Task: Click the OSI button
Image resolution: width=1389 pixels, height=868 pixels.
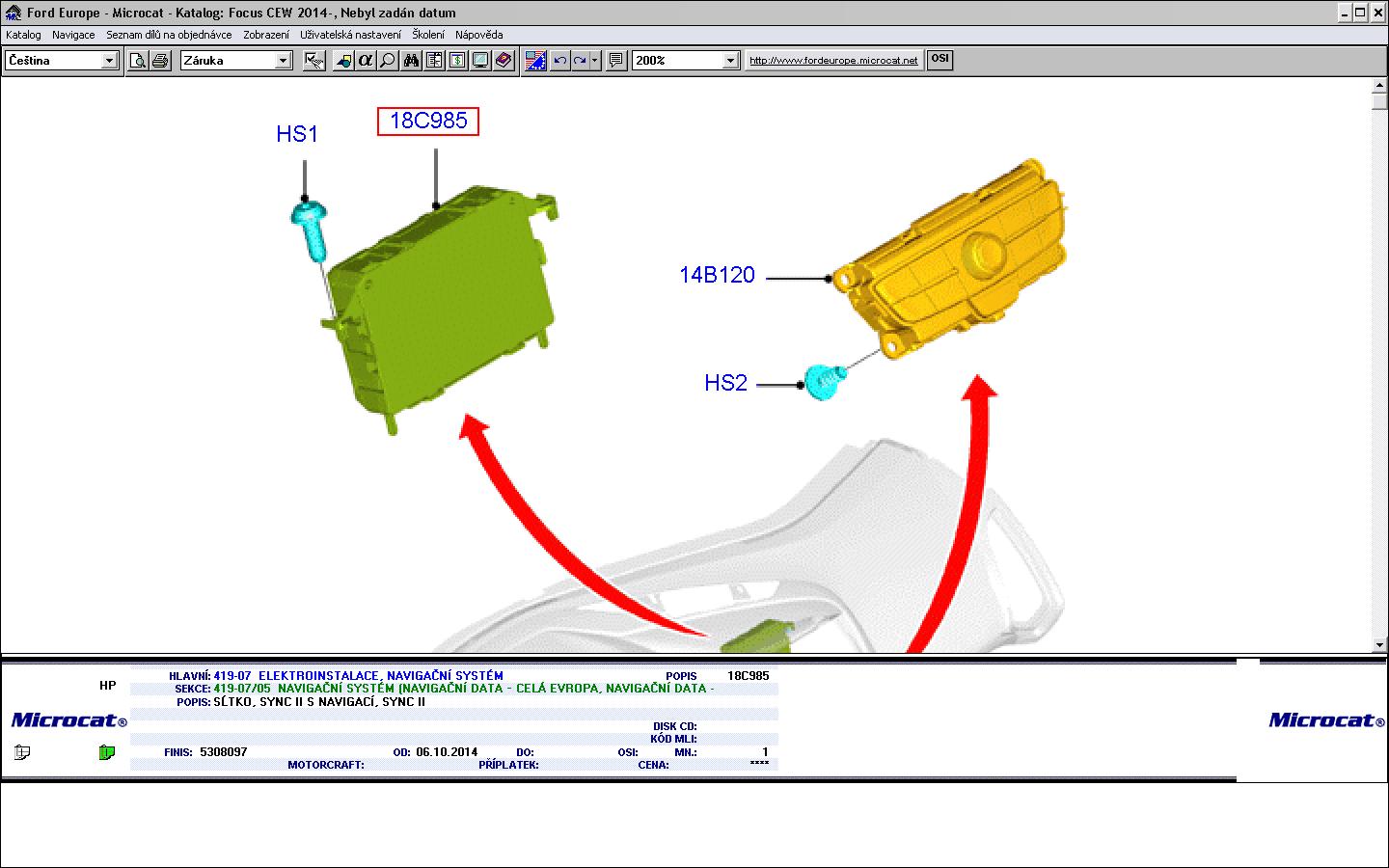Action: tap(940, 59)
